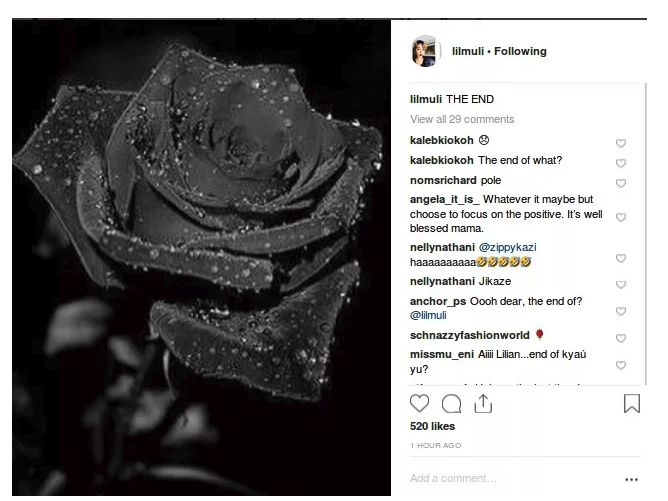The width and height of the screenshot is (668, 501).
Task: Open comments using the speech bubble icon
Action: 452,403
